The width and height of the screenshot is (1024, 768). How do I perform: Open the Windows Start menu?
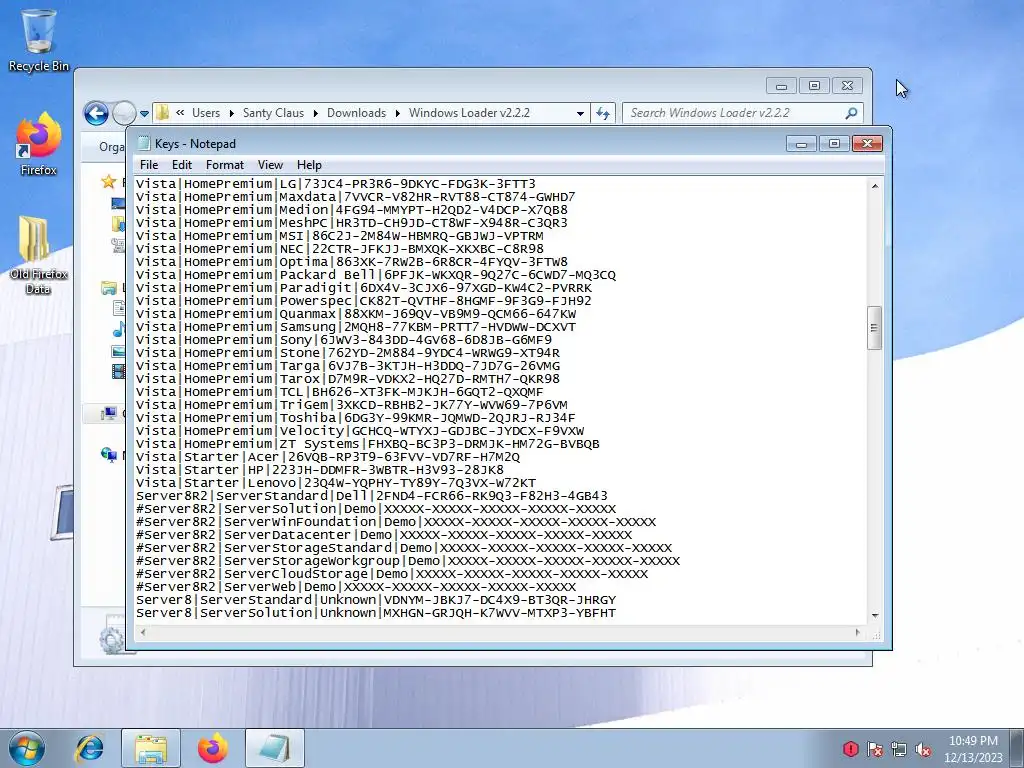(27, 748)
